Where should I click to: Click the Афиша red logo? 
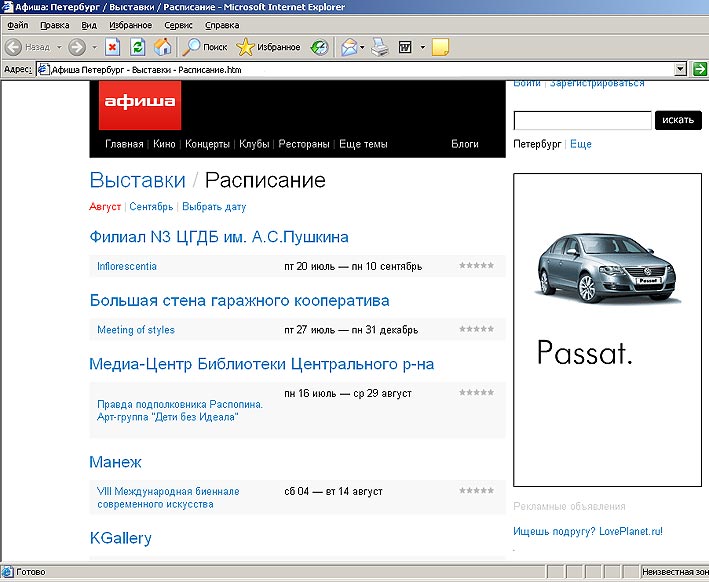point(140,105)
